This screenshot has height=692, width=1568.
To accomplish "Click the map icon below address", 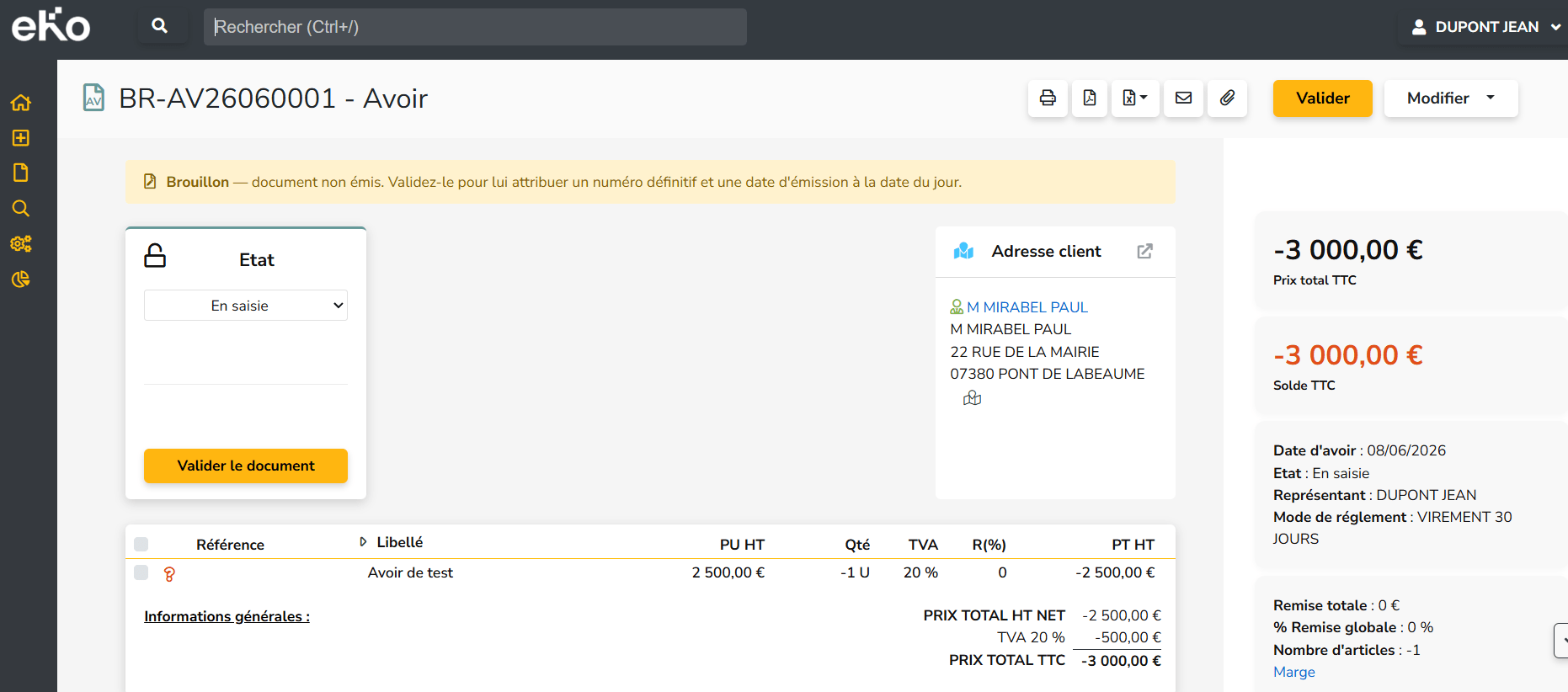I will [973, 398].
